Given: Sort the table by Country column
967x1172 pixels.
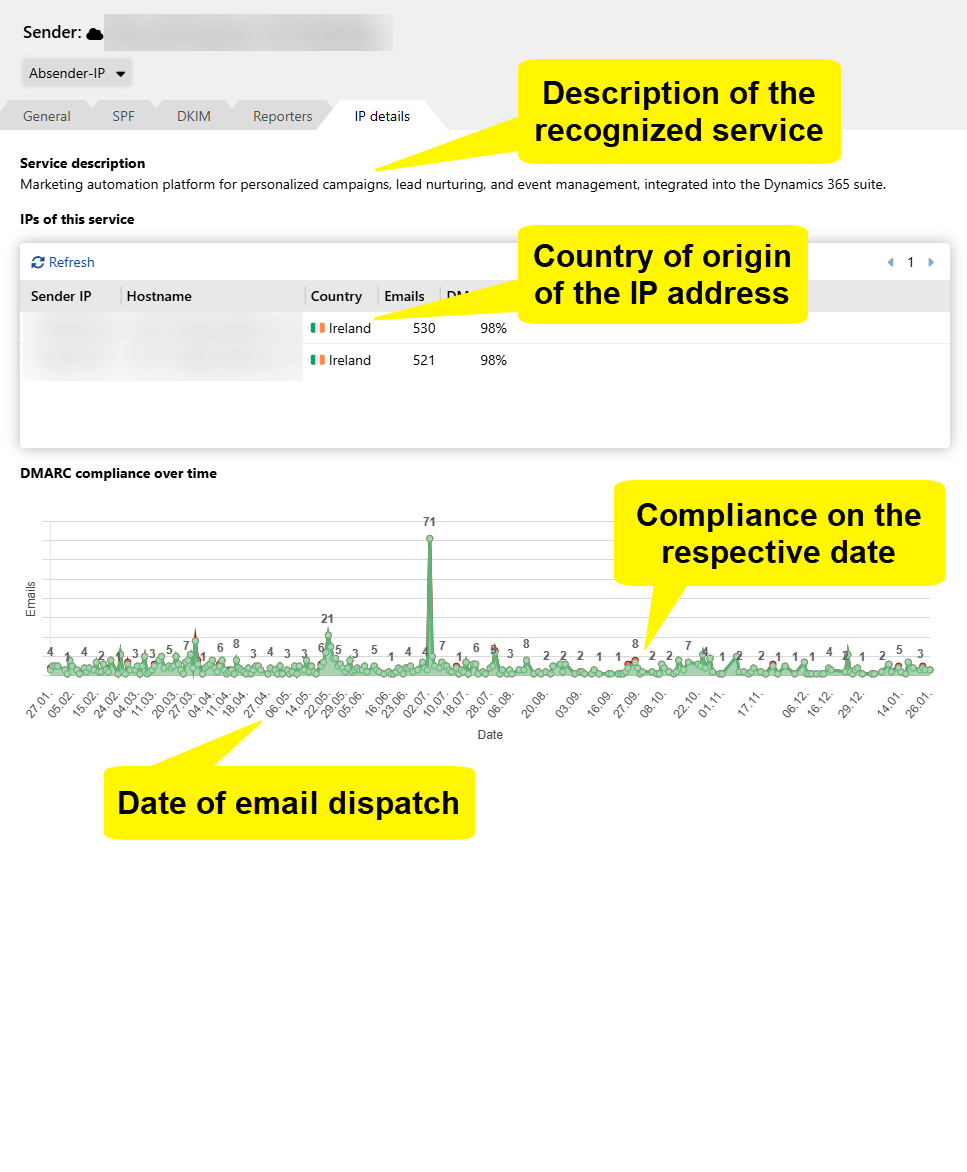Looking at the screenshot, I should pos(336,296).
